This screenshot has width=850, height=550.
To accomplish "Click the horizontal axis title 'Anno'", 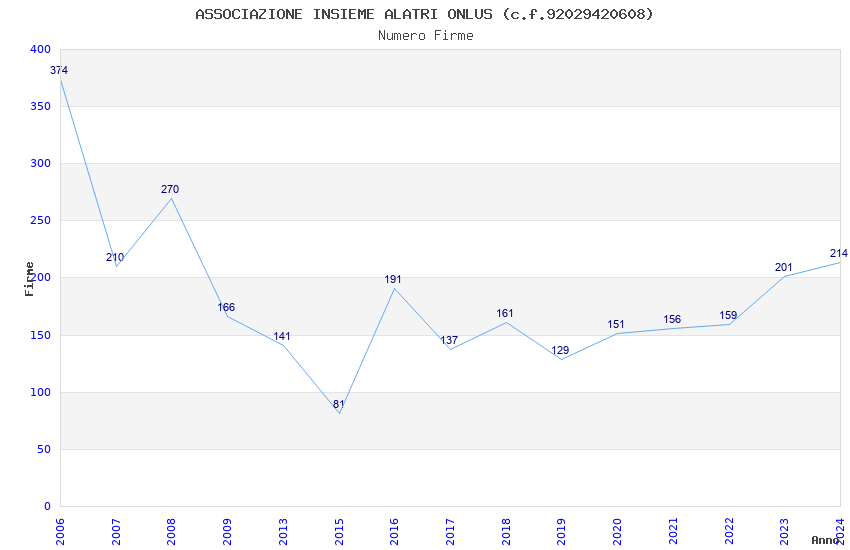I will tap(825, 540).
